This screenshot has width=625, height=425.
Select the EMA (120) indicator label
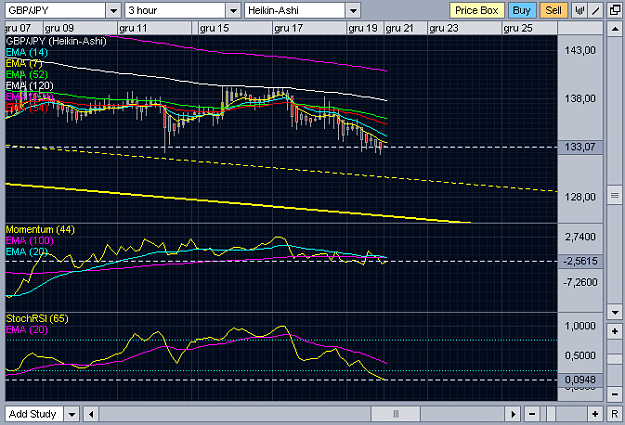29,86
